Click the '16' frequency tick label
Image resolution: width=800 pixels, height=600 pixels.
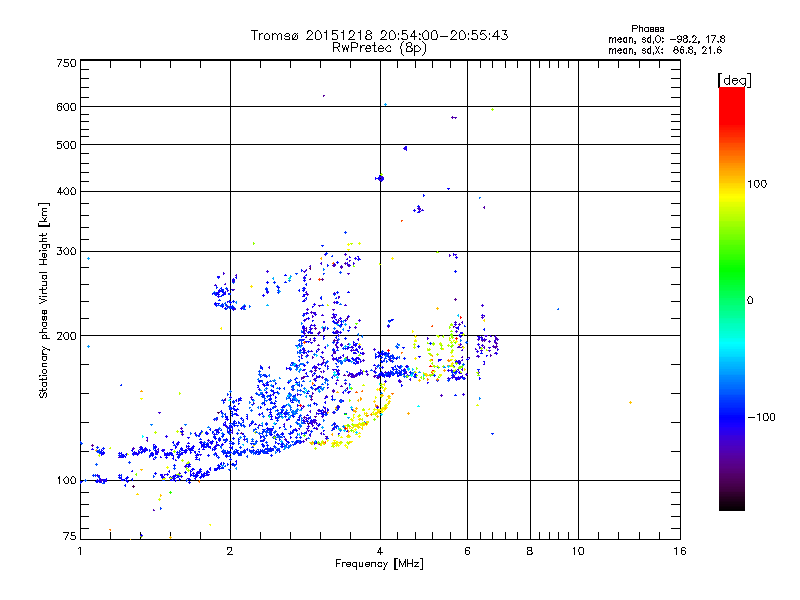pos(680,551)
